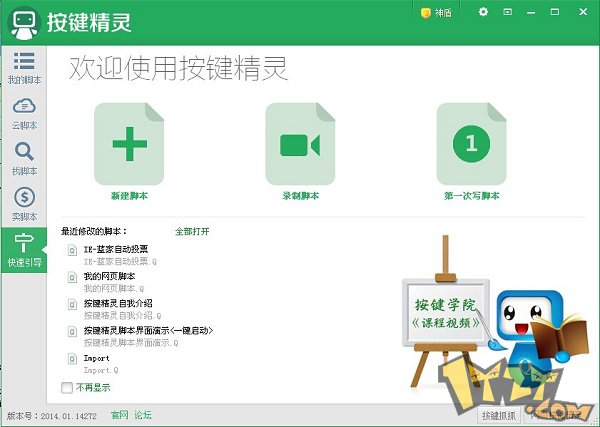The image size is (600, 427).
Task: Click the 录制脚本 camera icon
Action: 300,144
